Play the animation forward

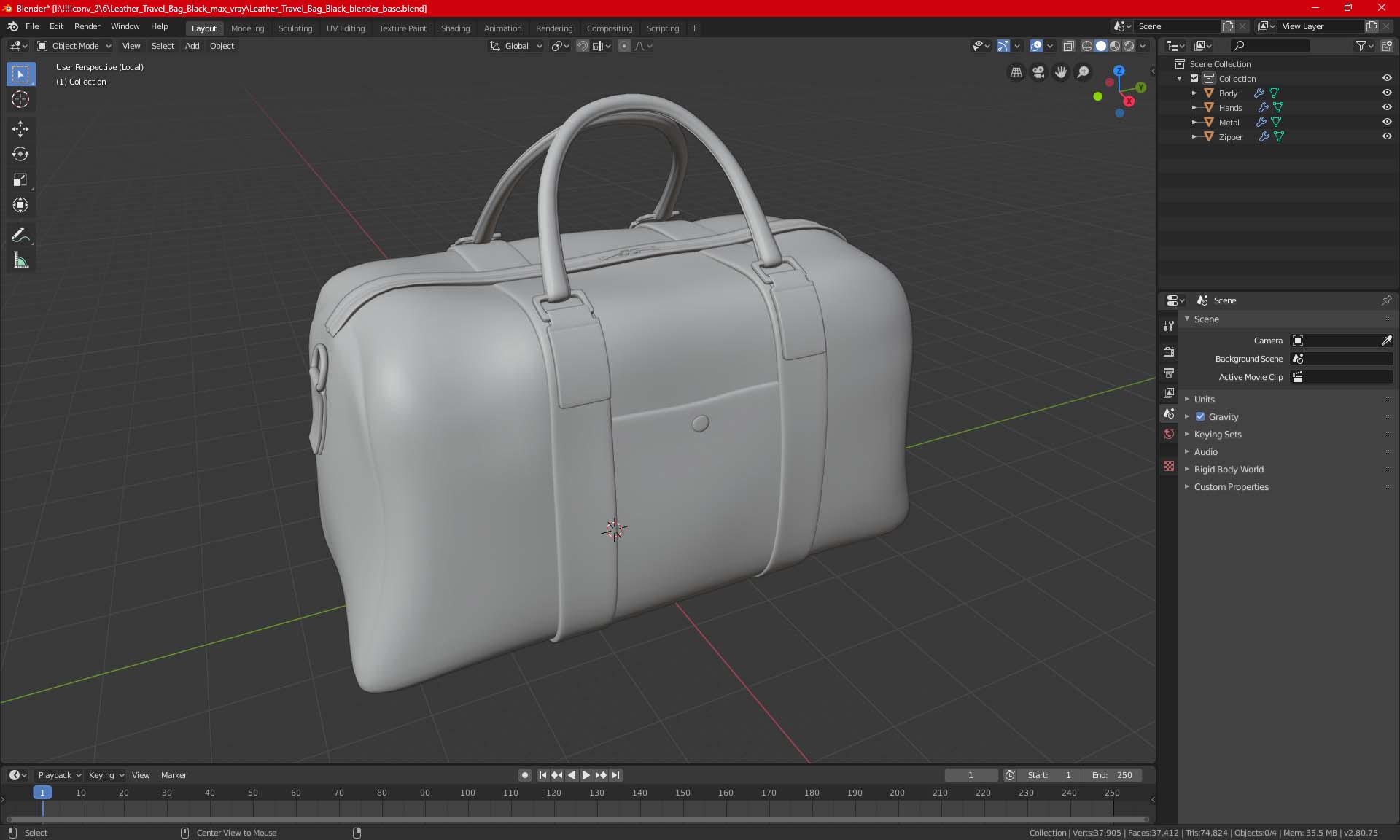[586, 775]
